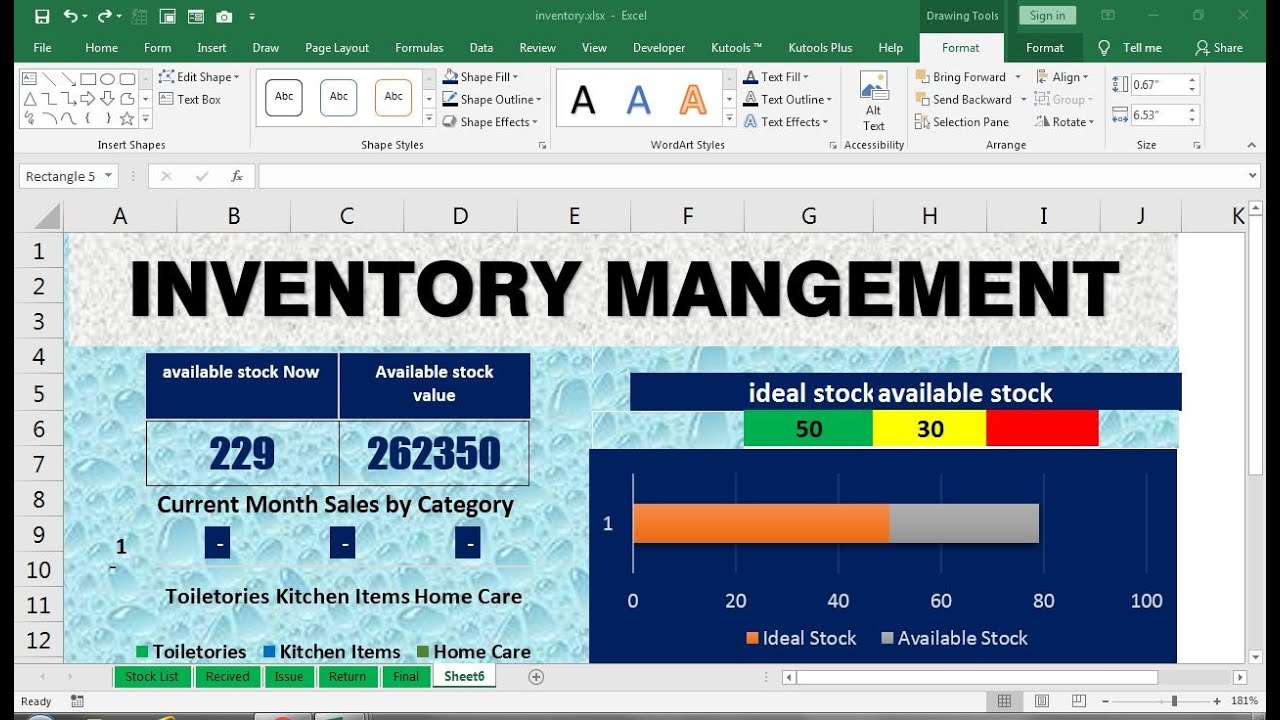1280x720 pixels.
Task: Switch to Page Break Preview in status bar
Action: point(1077,701)
